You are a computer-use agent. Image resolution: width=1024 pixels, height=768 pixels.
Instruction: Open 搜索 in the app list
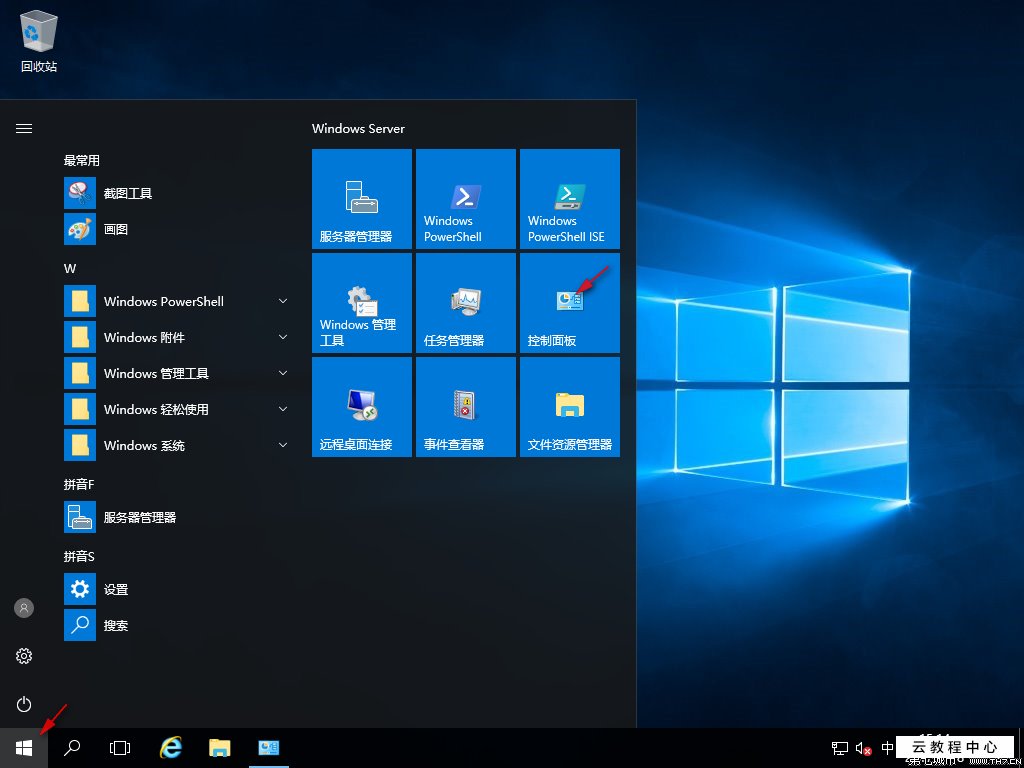tap(176, 625)
